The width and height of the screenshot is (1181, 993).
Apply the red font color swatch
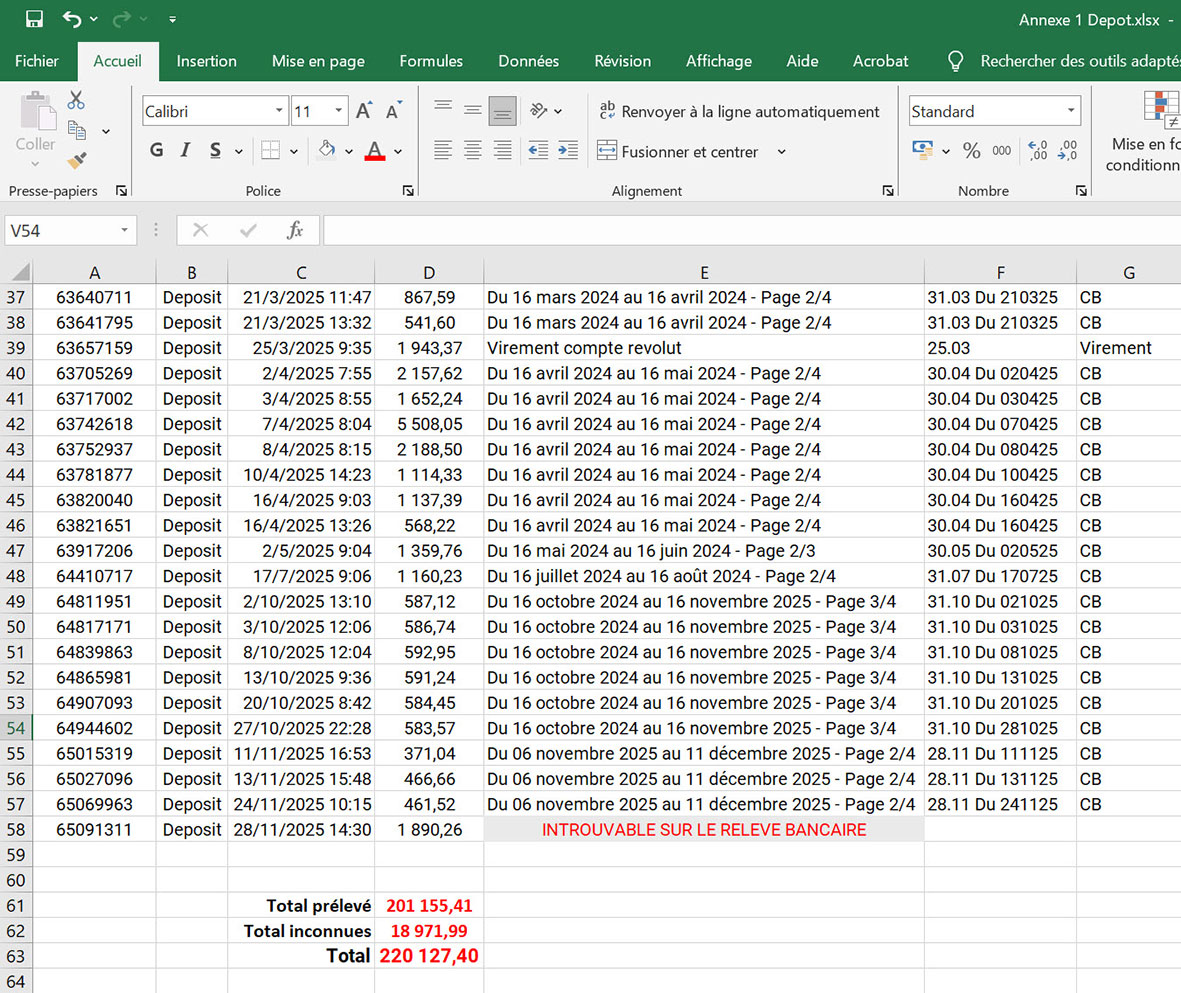coord(375,151)
